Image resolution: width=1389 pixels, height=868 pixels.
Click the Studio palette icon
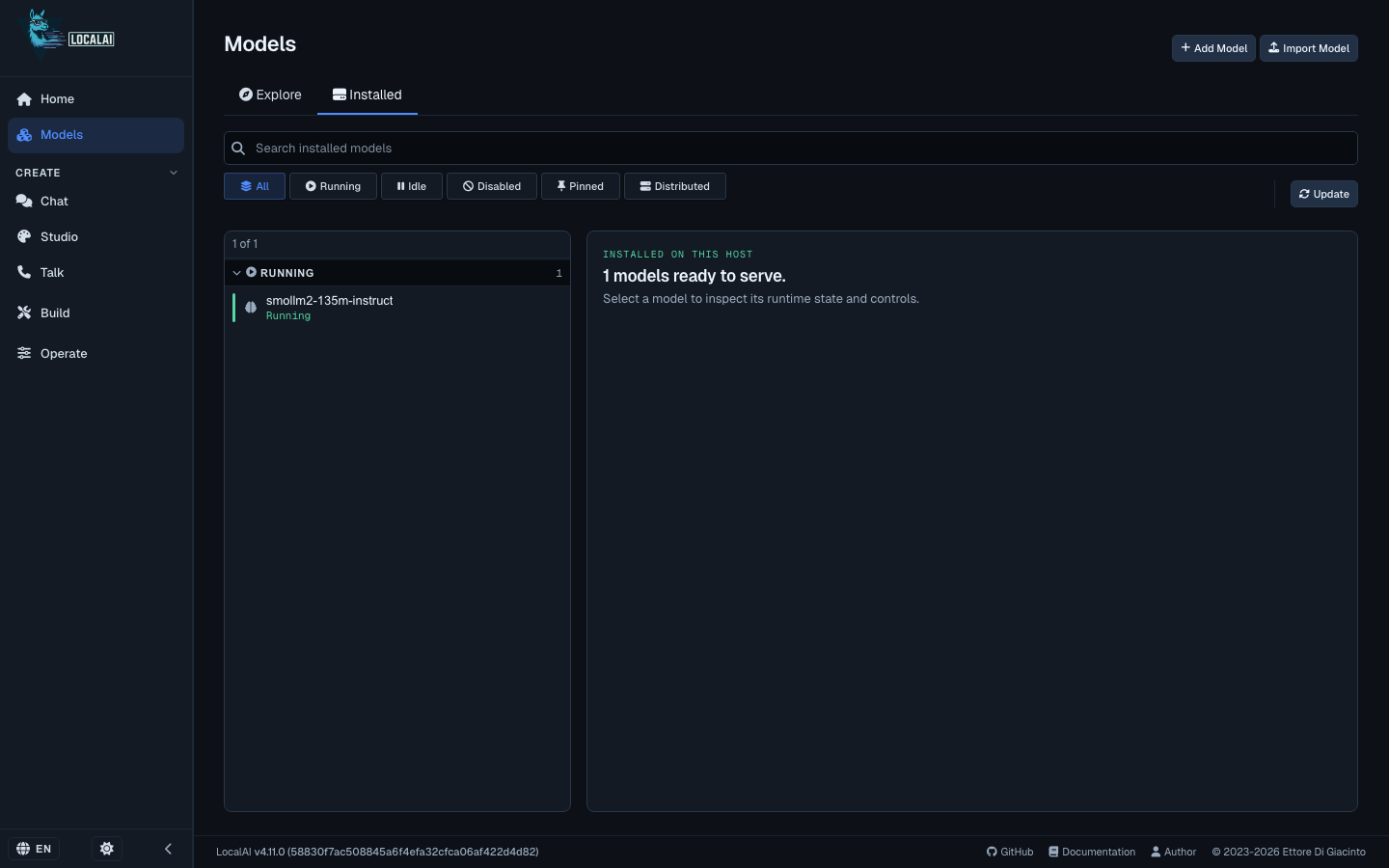pyautogui.click(x=24, y=237)
